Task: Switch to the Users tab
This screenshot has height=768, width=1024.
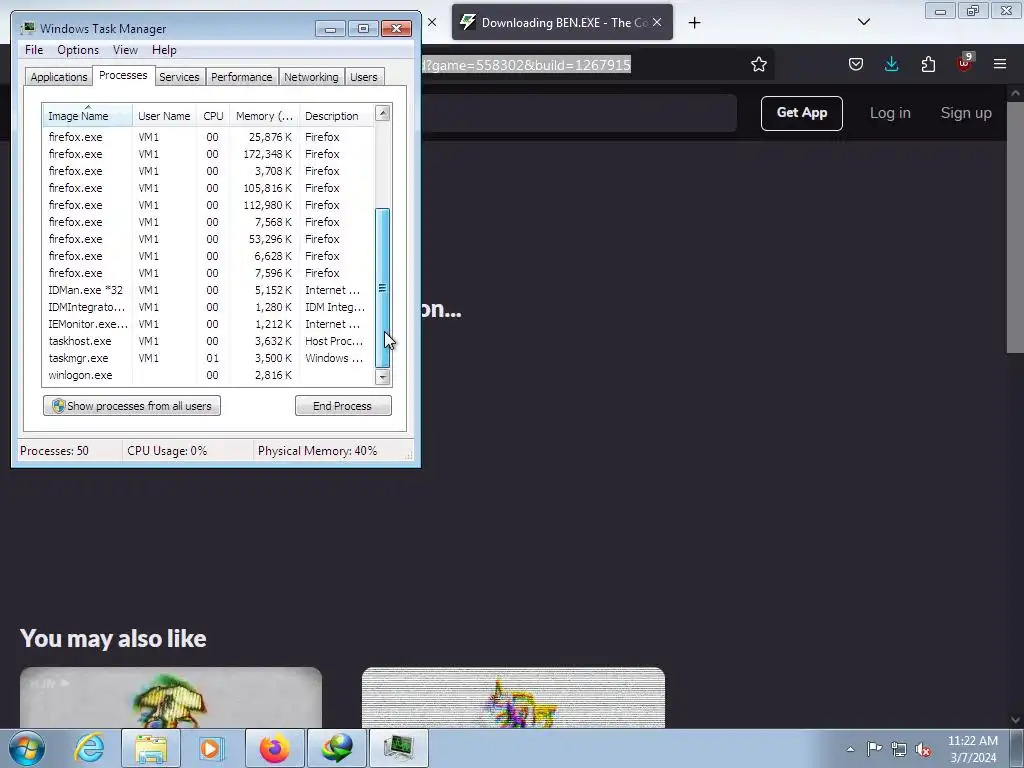Action: pyautogui.click(x=363, y=76)
